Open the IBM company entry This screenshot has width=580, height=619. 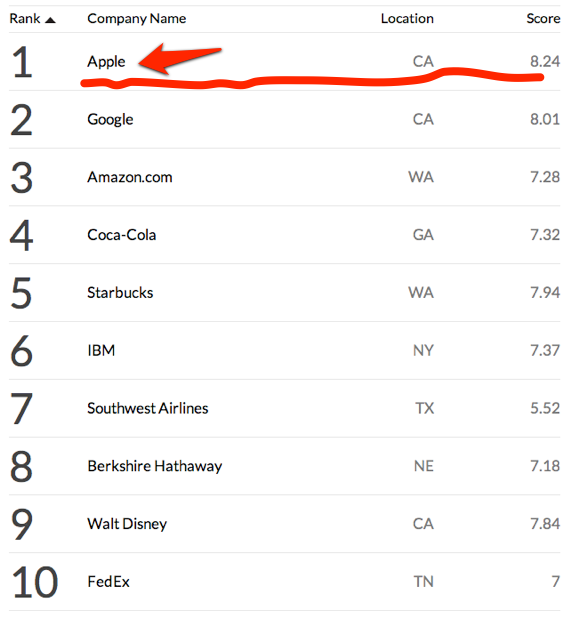[x=101, y=351]
